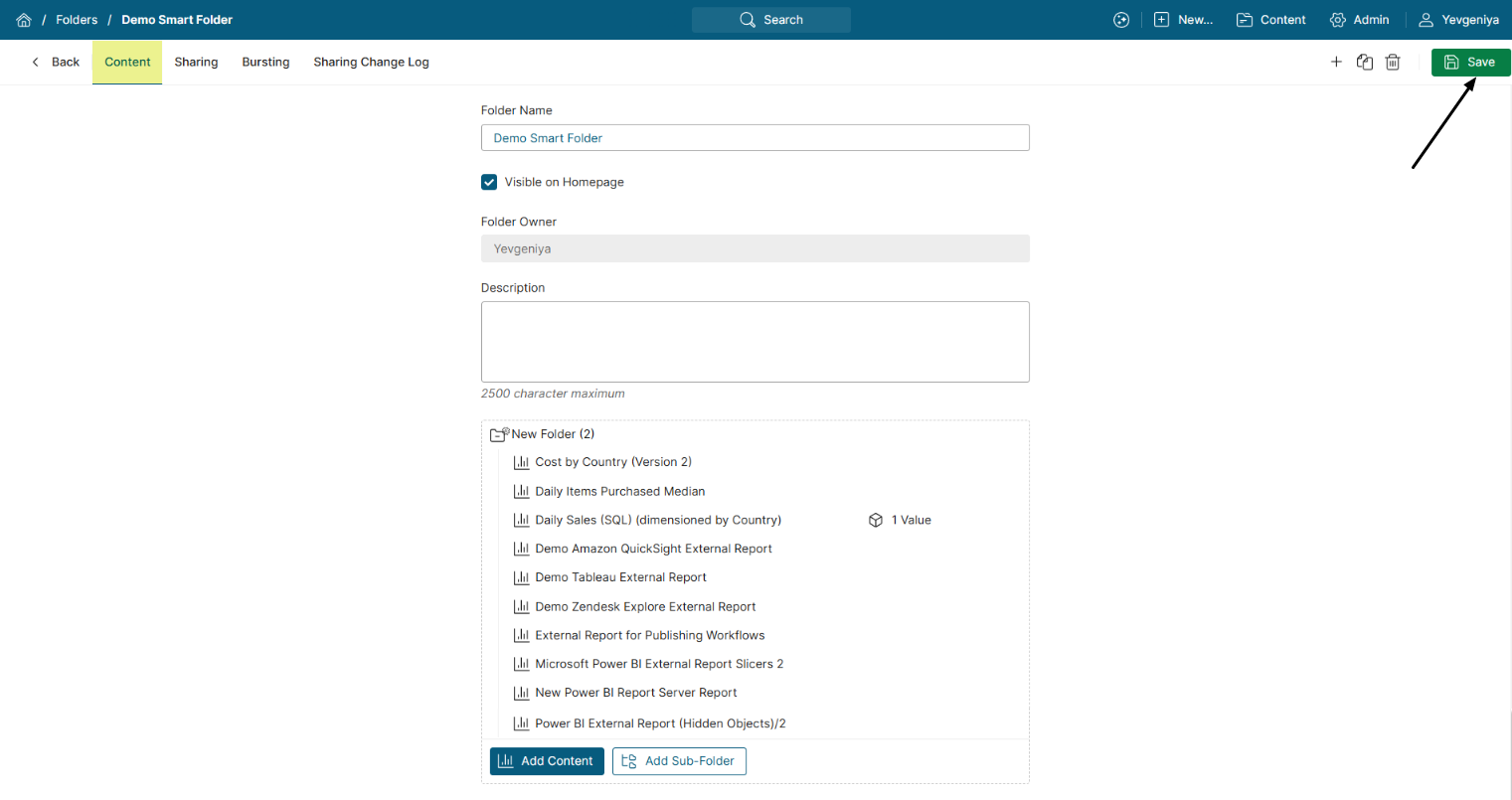
Task: Click the New Folder (2) folder icon
Action: tap(499, 434)
